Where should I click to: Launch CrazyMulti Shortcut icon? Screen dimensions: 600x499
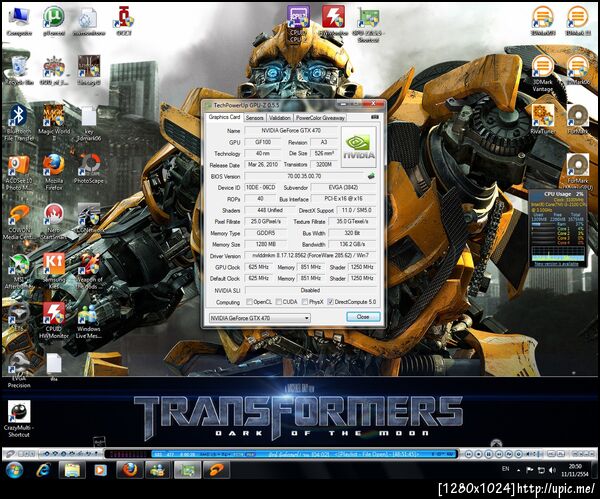coord(19,419)
